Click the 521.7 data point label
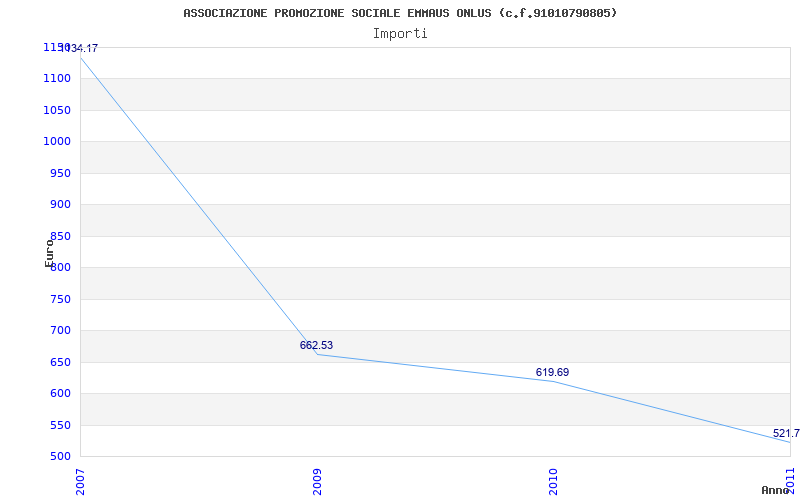 [786, 434]
